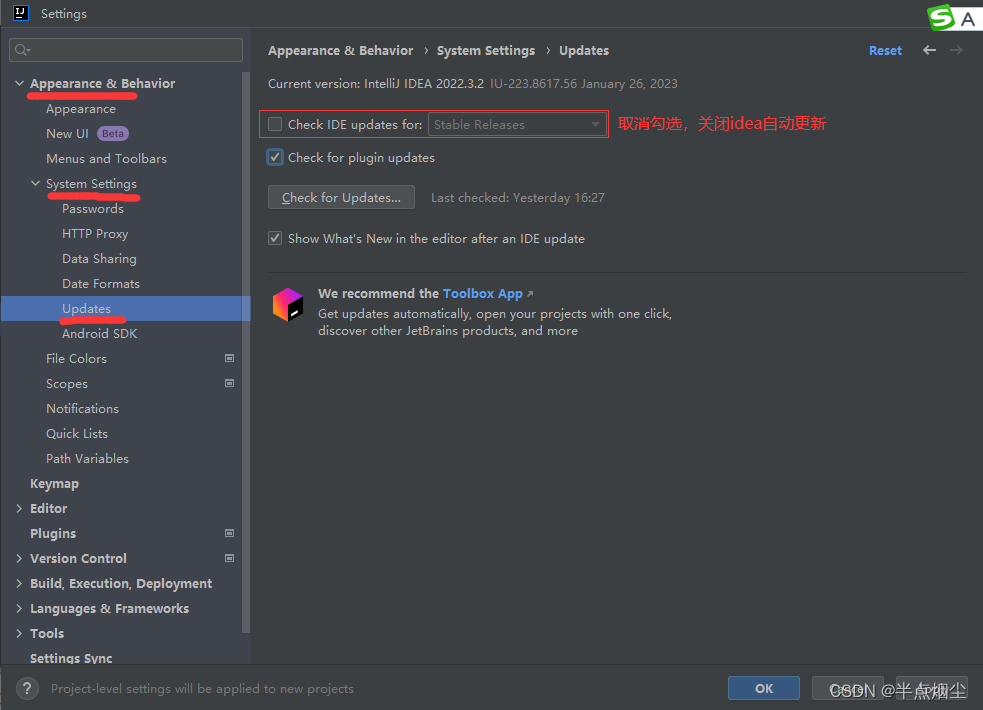
Task: Click the settings tree vertical scrollbar
Action: pos(246,351)
